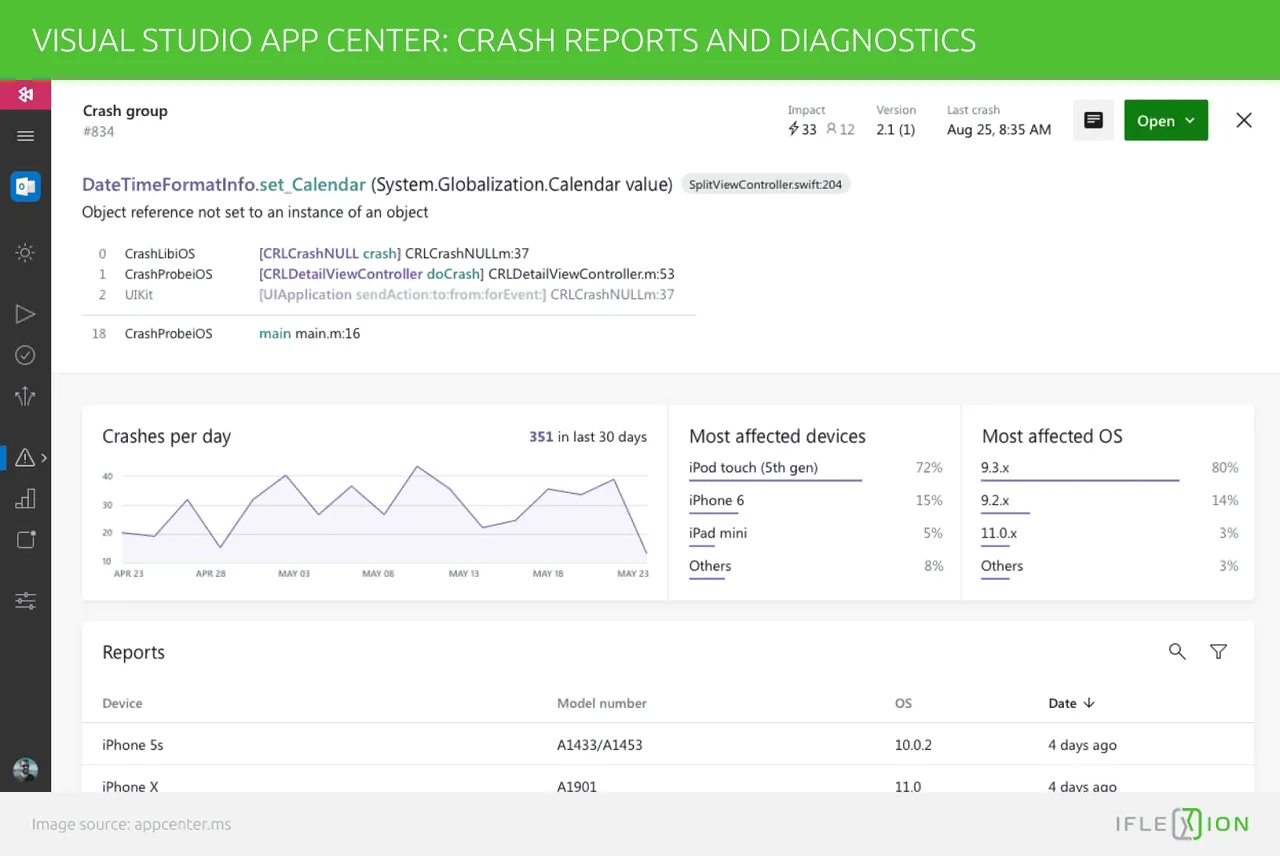Open the crash group annotation note icon
The height and width of the screenshot is (856, 1280).
[1093, 120]
